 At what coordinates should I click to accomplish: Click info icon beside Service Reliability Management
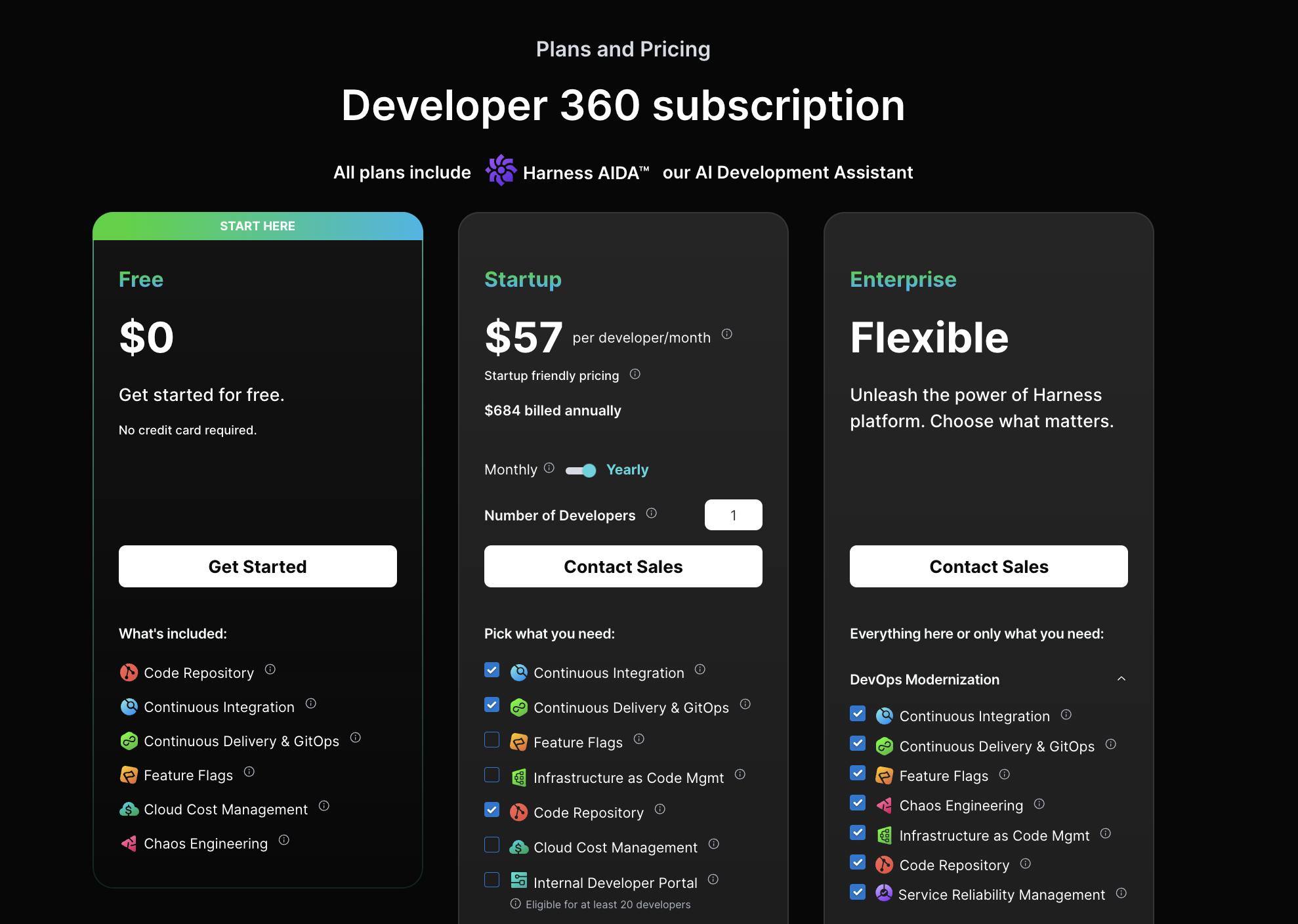point(1121,893)
